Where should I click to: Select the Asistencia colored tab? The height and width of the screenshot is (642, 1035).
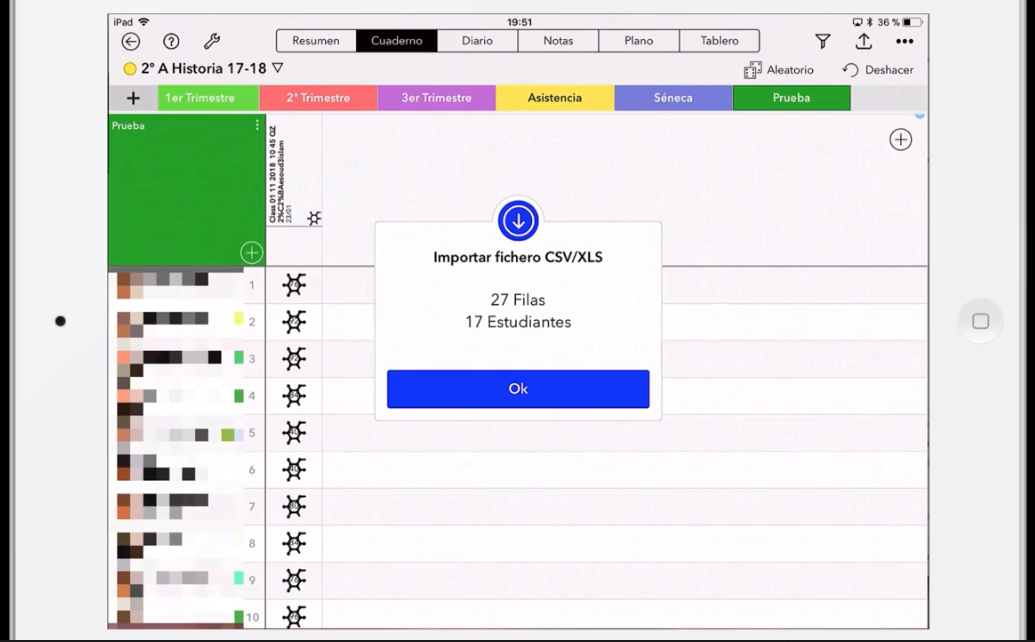tap(554, 98)
